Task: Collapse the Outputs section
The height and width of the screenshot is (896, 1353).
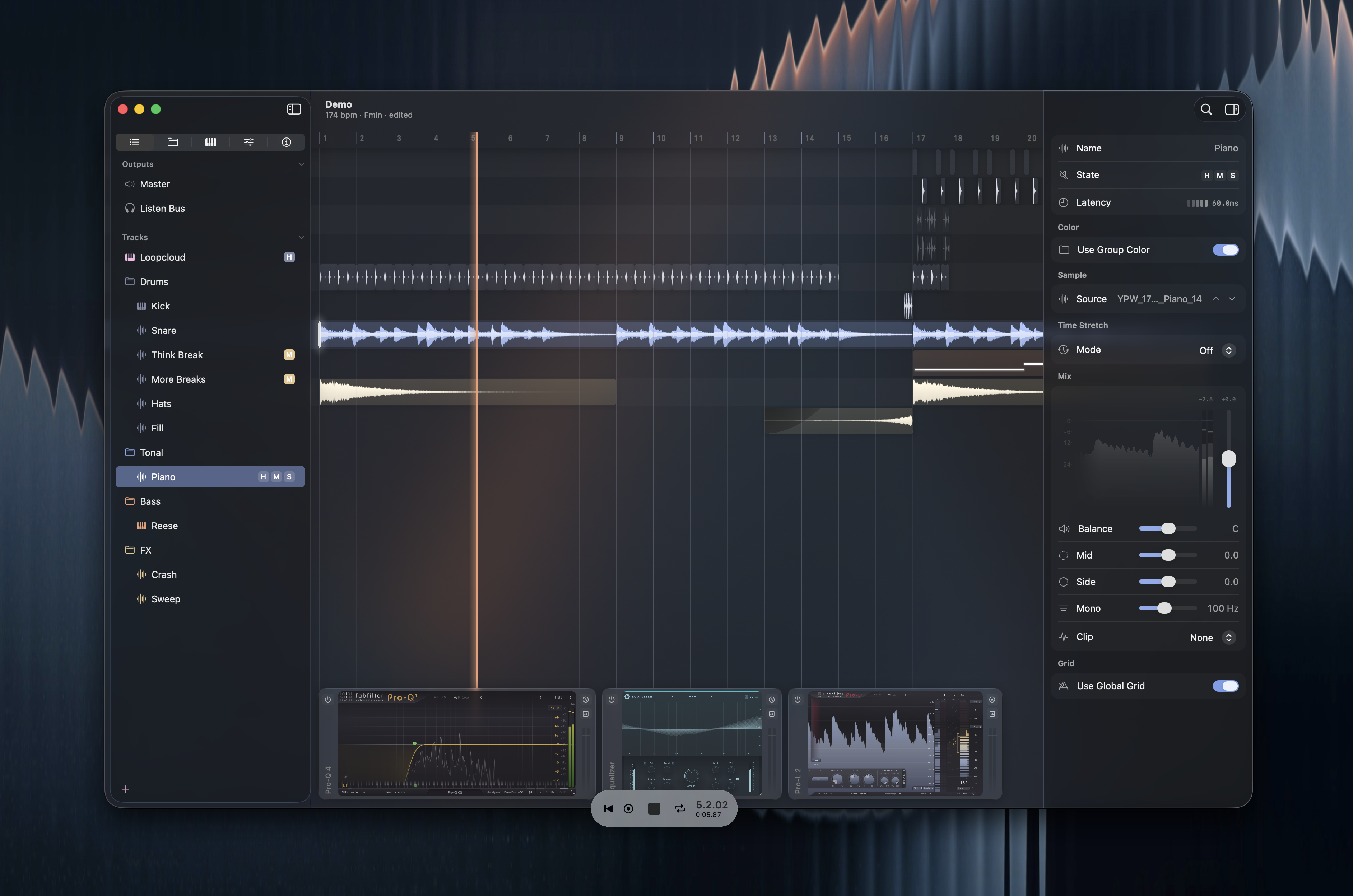Action: (x=302, y=164)
